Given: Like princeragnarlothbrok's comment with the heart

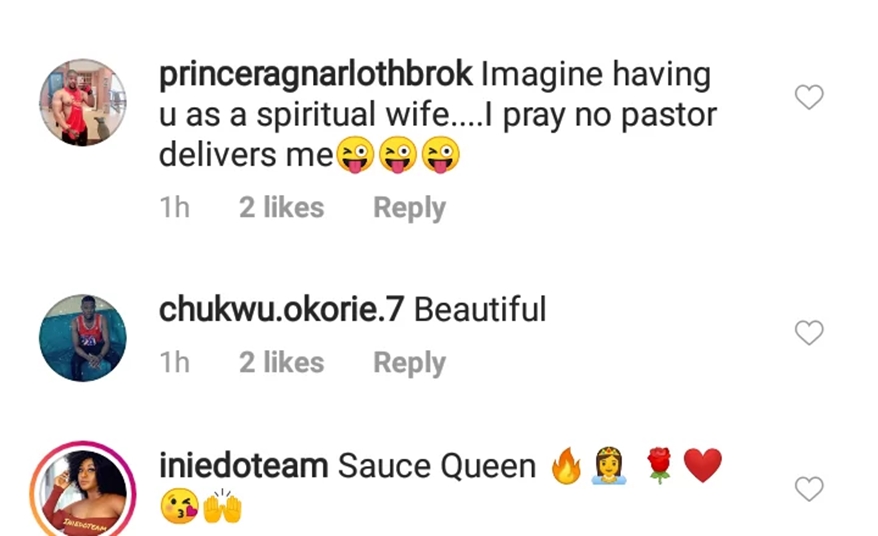Looking at the screenshot, I should pyautogui.click(x=808, y=97).
